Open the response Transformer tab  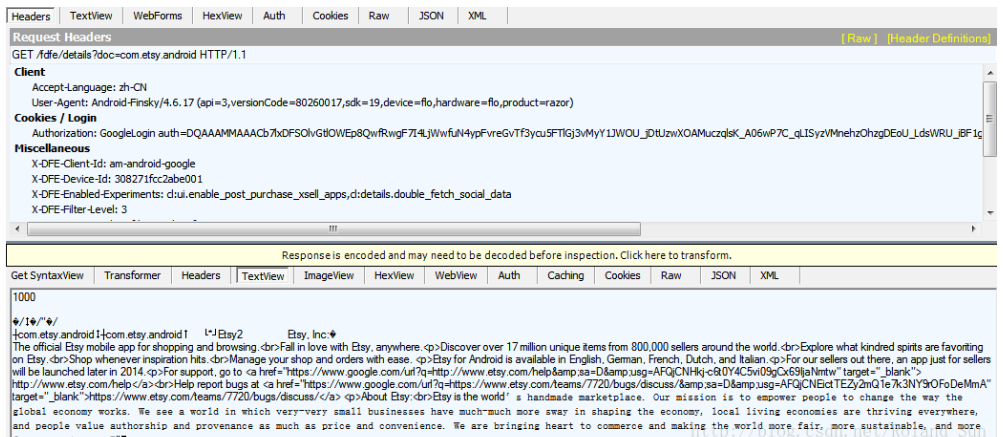pyautogui.click(x=132, y=276)
